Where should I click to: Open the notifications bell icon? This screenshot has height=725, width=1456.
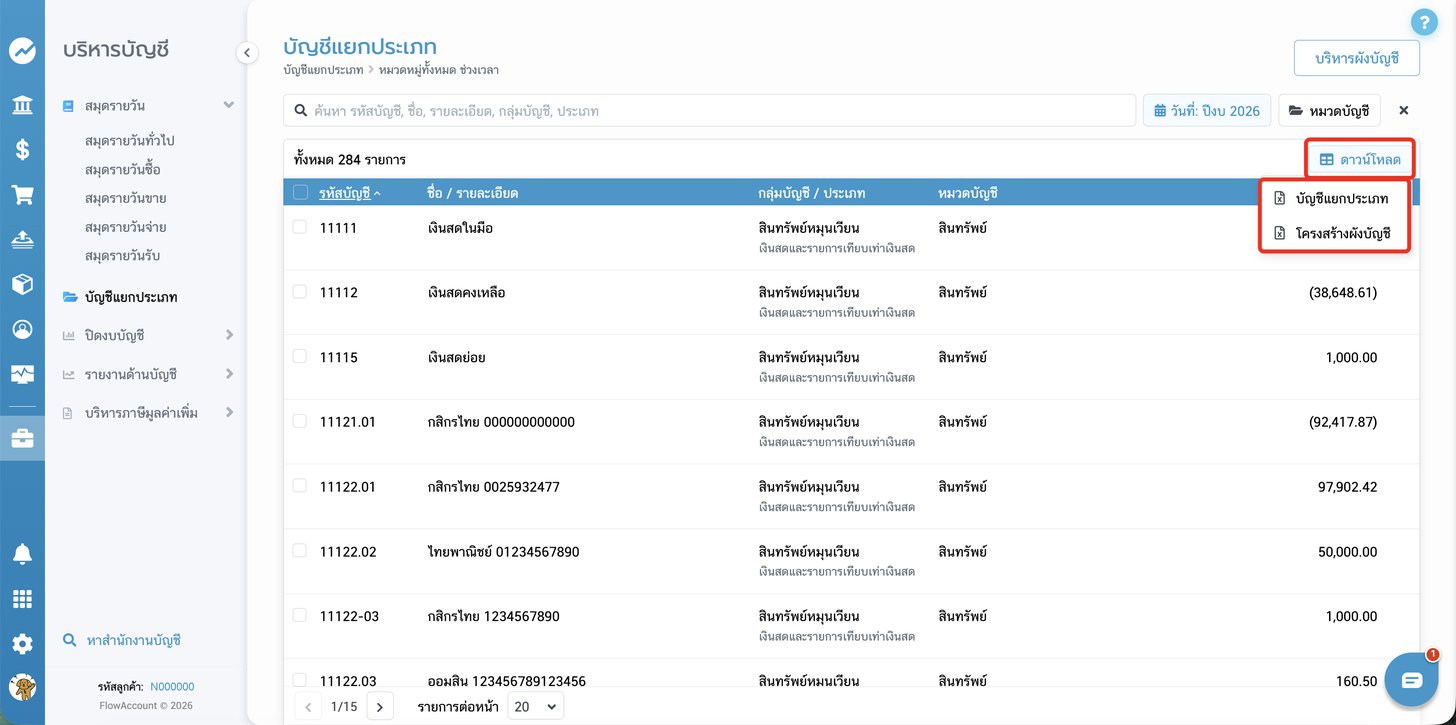click(22, 554)
